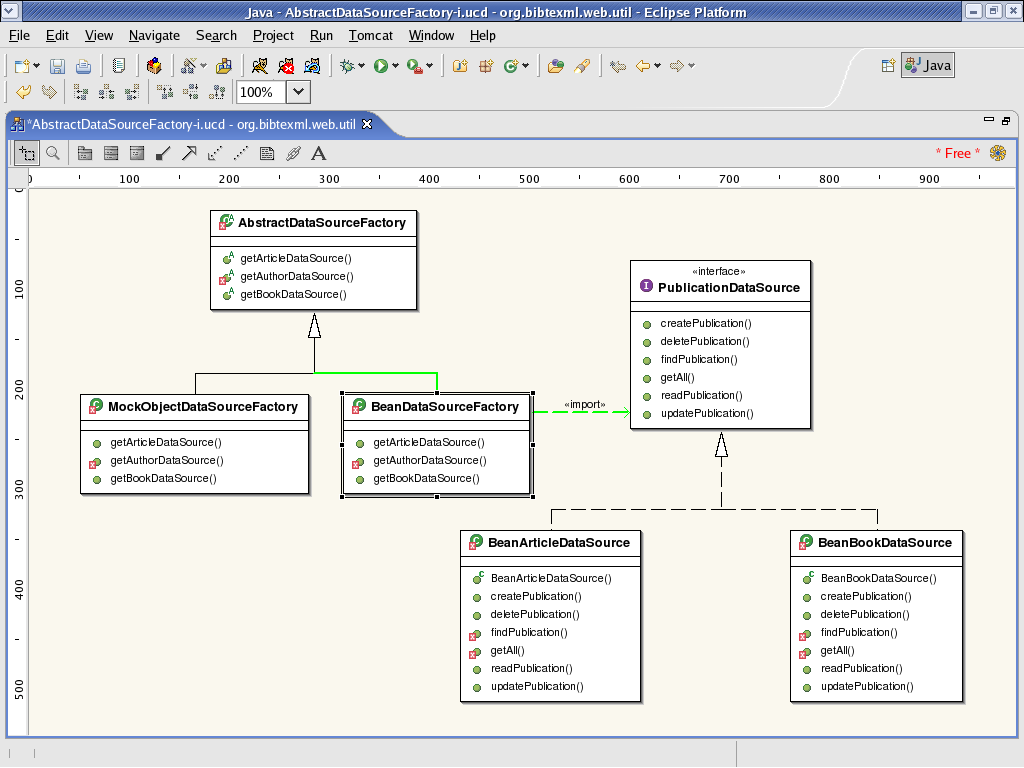This screenshot has width=1024, height=768.
Task: Close the AbstractDataSourceFactory-i.ucd editor tab
Action: 367,124
